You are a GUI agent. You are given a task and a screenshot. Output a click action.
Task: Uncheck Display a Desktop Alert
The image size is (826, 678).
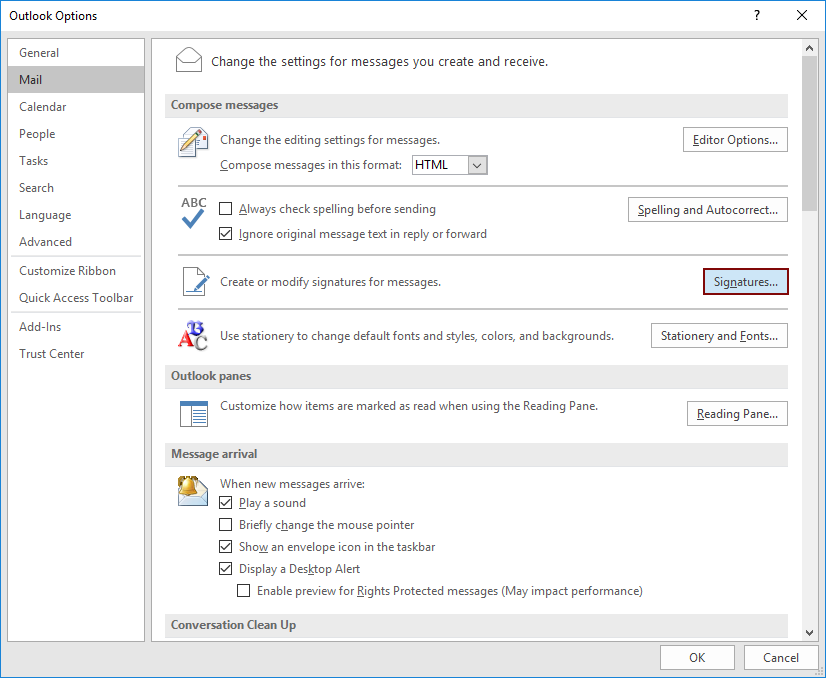tap(225, 568)
